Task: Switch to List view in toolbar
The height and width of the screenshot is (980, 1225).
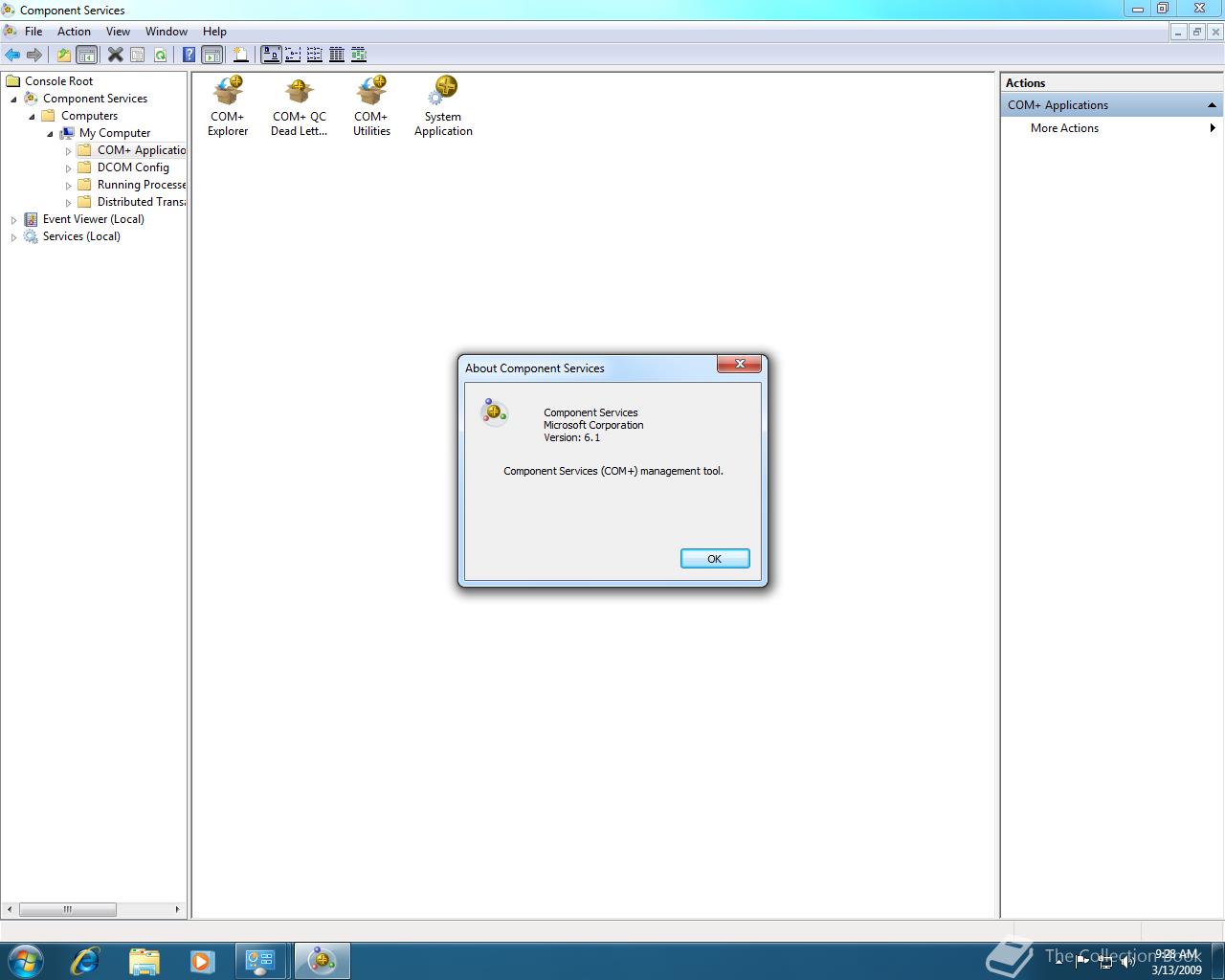Action: point(315,55)
